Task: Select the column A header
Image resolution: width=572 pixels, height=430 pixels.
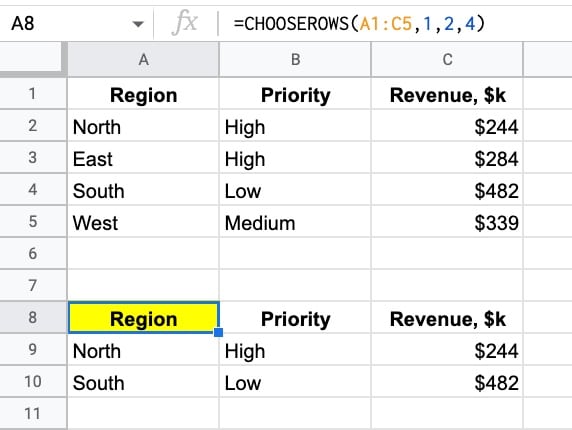Action: point(143,59)
